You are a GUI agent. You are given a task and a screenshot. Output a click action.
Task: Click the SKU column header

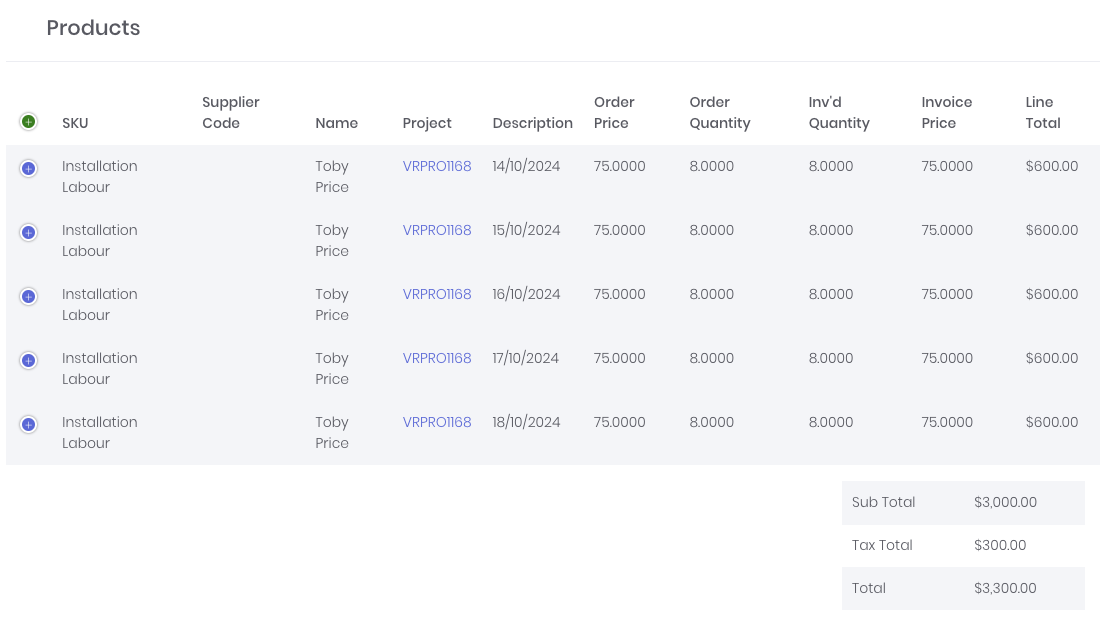tap(75, 123)
